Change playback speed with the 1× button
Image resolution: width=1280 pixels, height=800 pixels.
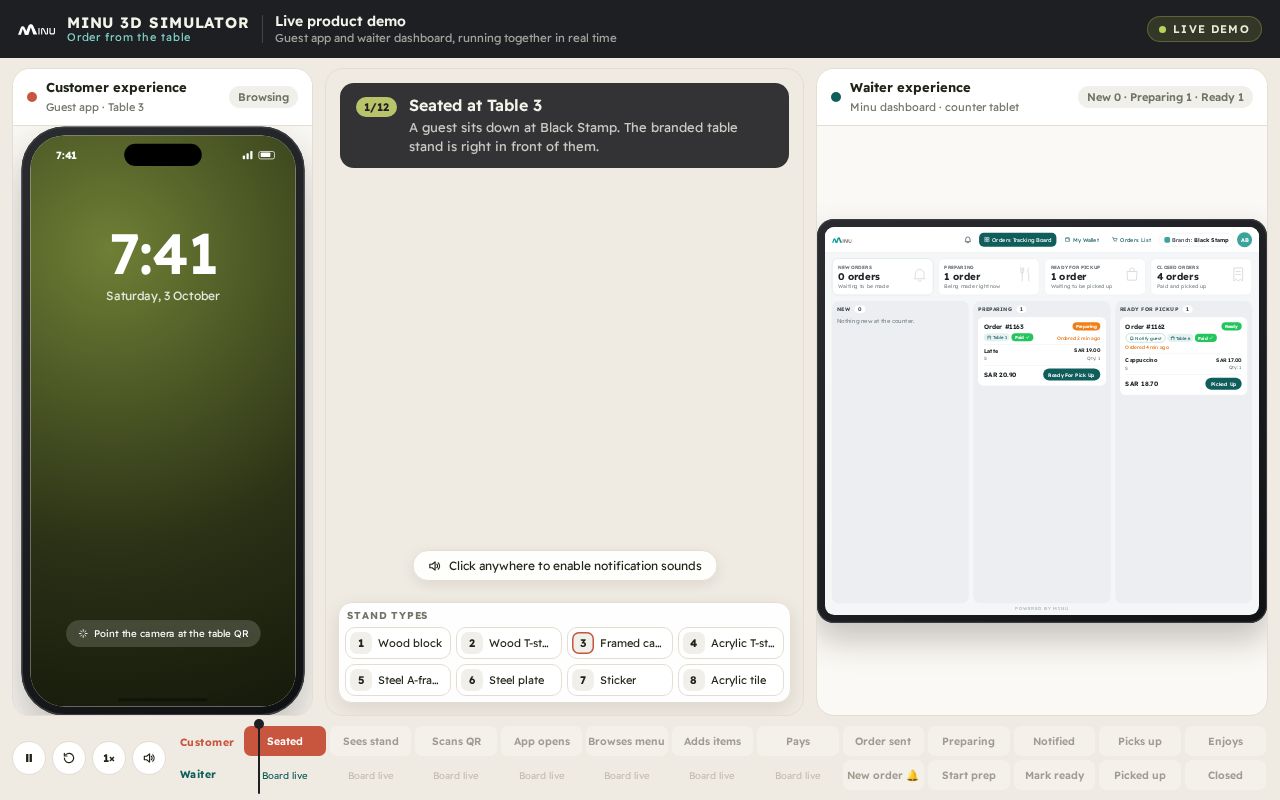click(109, 758)
